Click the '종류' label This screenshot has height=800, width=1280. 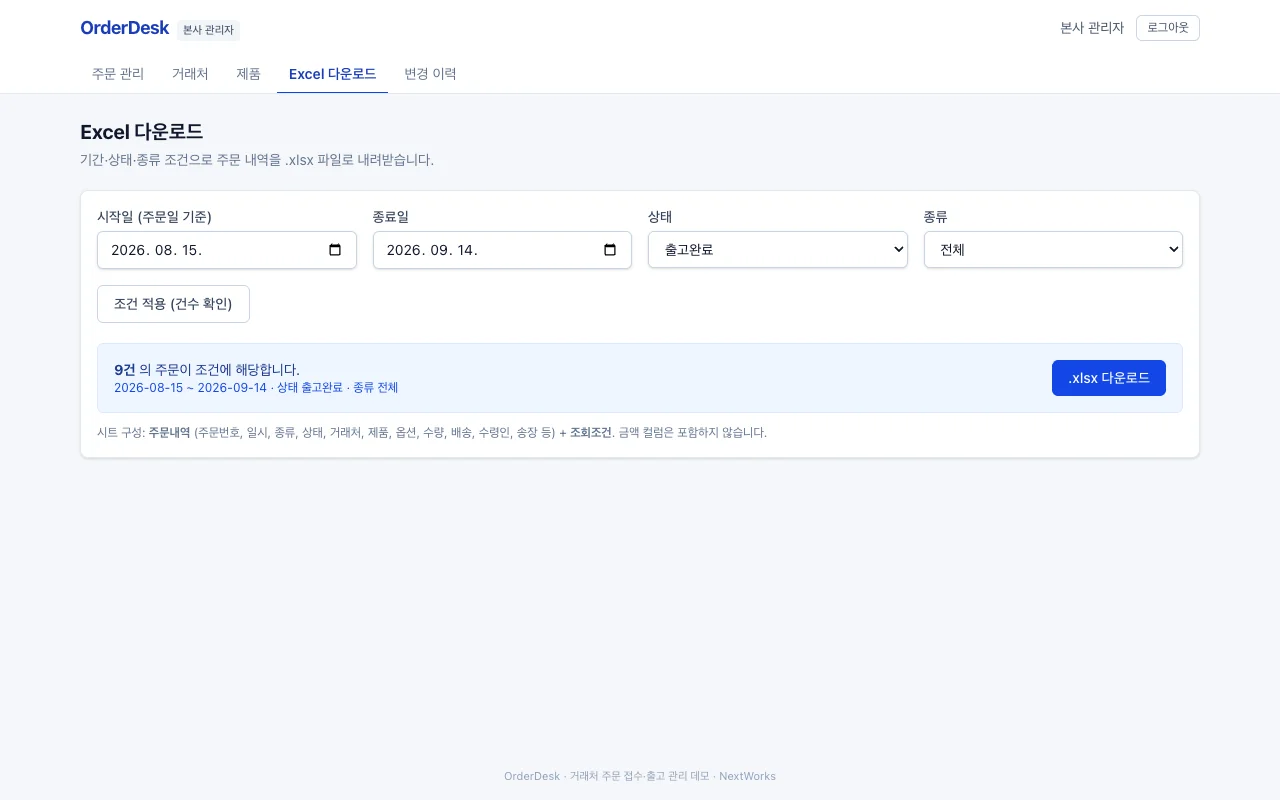tap(935, 217)
